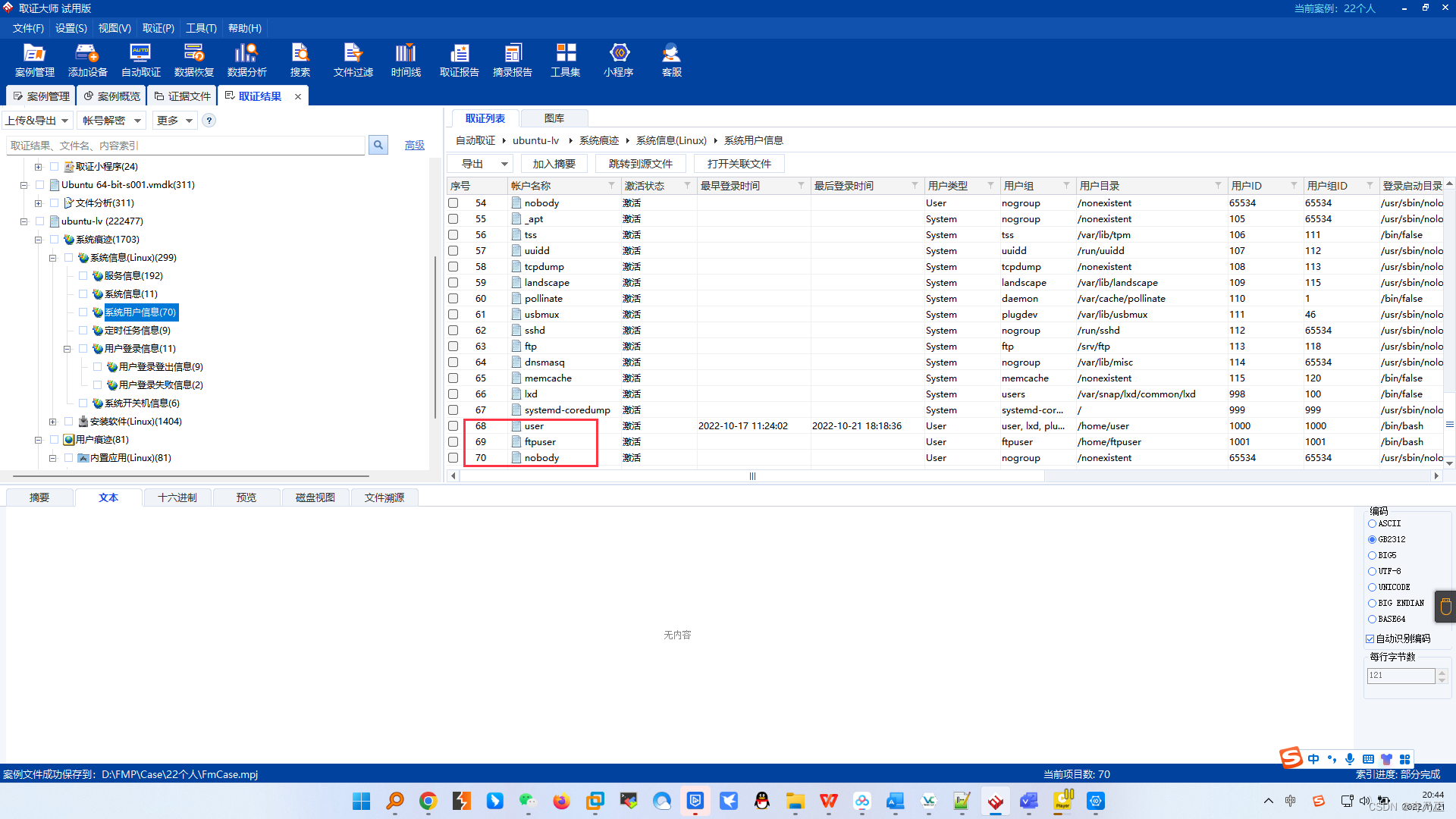Open WPS Office from the taskbar
This screenshot has width=1456, height=819.
tap(829, 801)
